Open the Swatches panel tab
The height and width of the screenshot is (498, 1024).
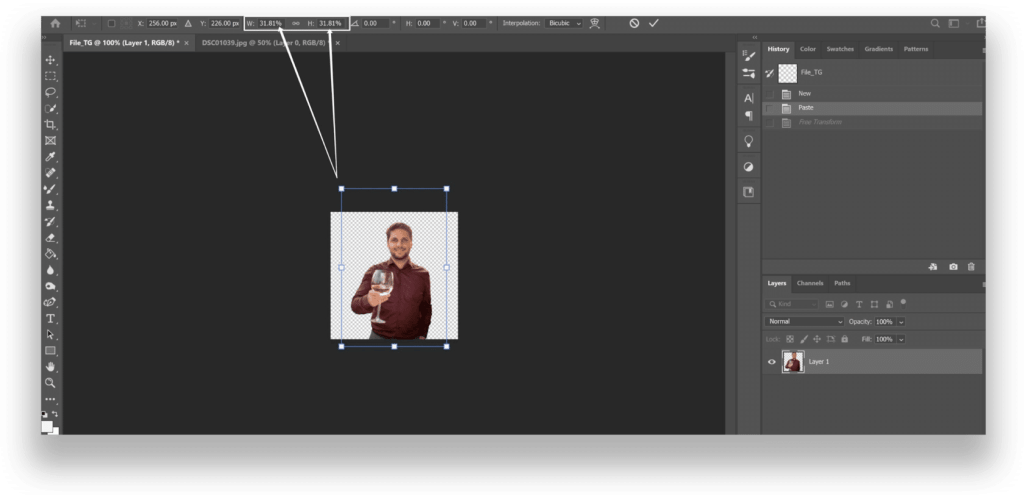(x=840, y=49)
